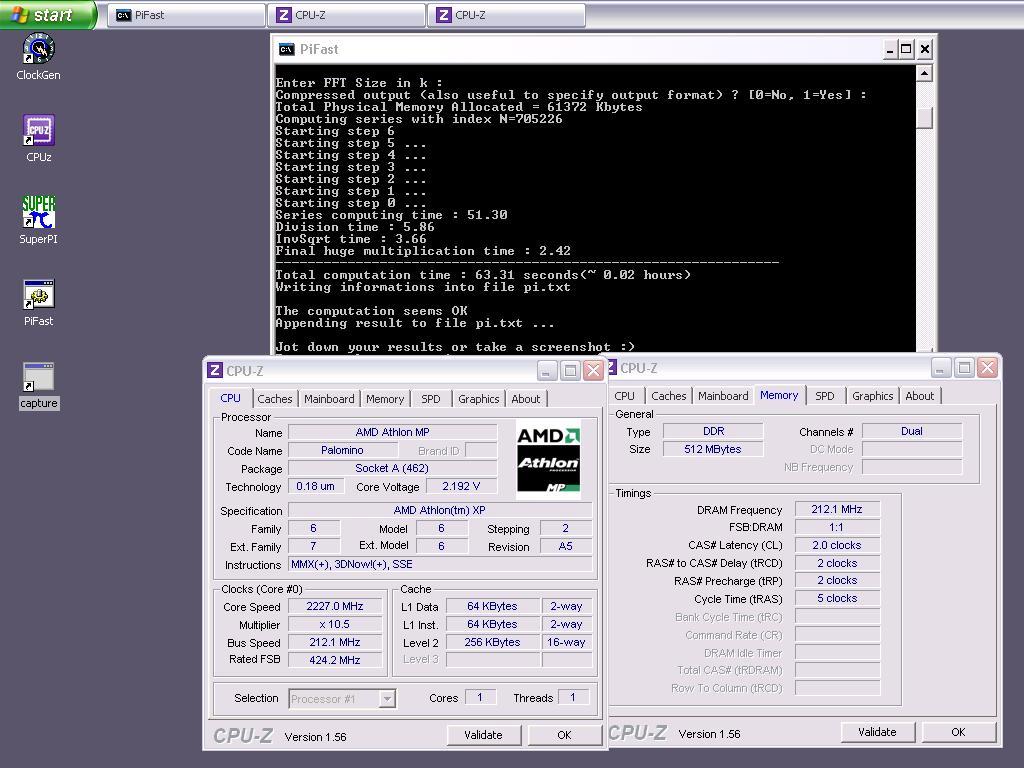Click the AMD Athlon MP logo
Screen dimensions: 1024x768
click(x=548, y=460)
